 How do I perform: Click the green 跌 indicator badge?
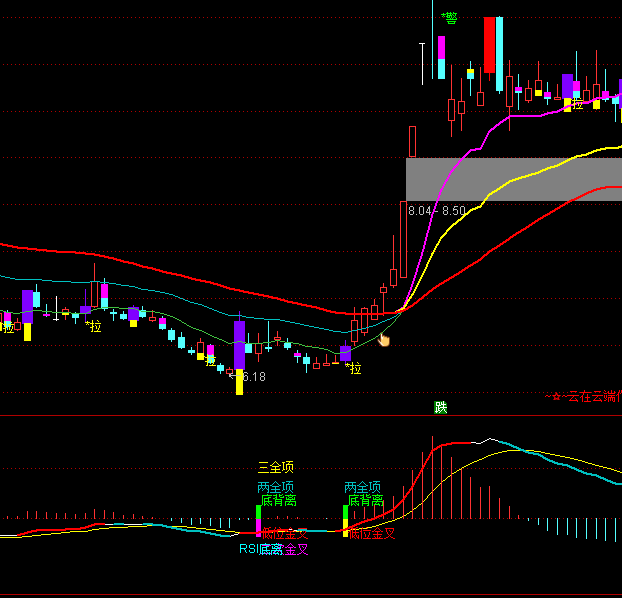[x=441, y=407]
